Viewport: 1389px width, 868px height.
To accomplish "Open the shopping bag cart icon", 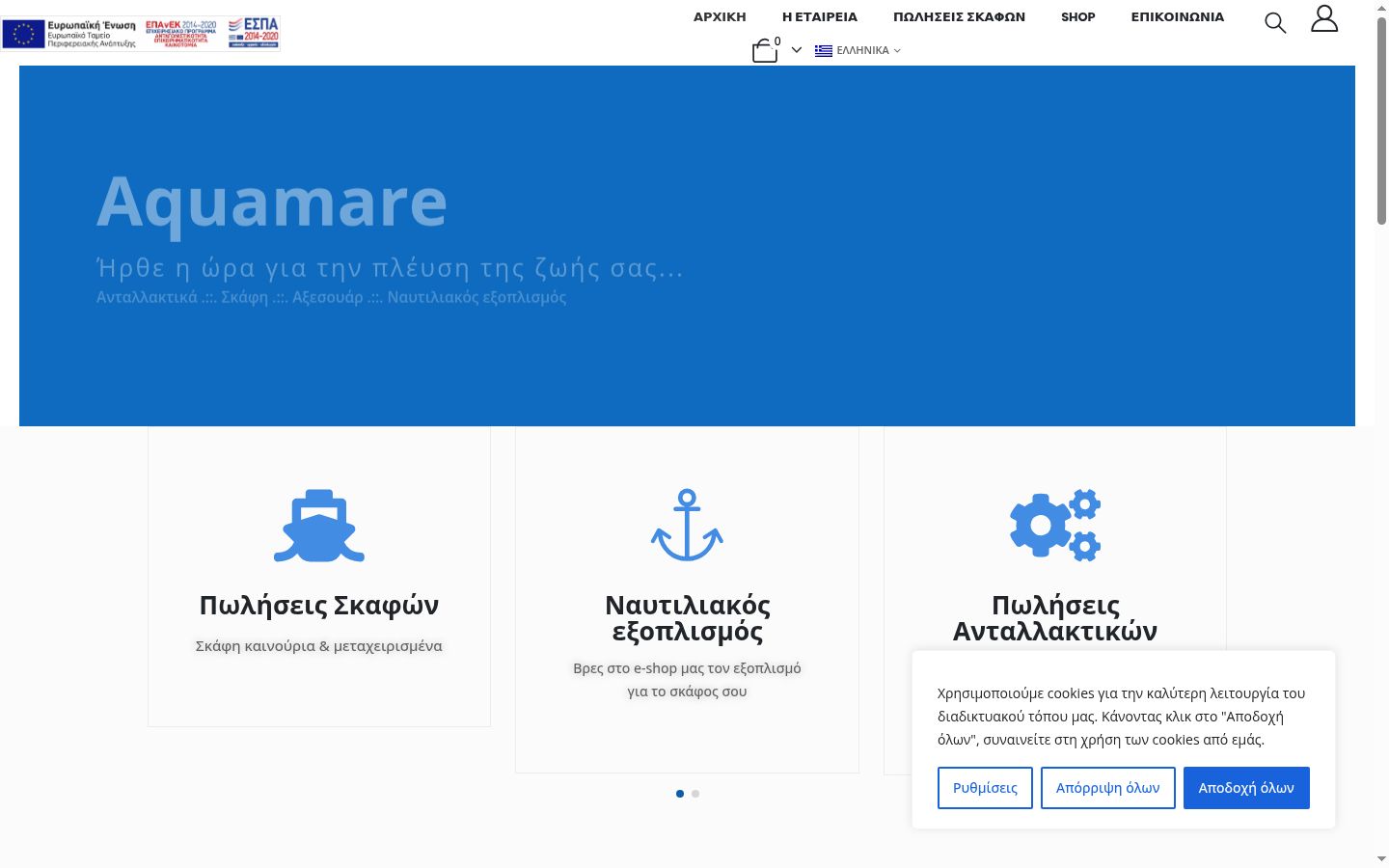I will coord(765,50).
